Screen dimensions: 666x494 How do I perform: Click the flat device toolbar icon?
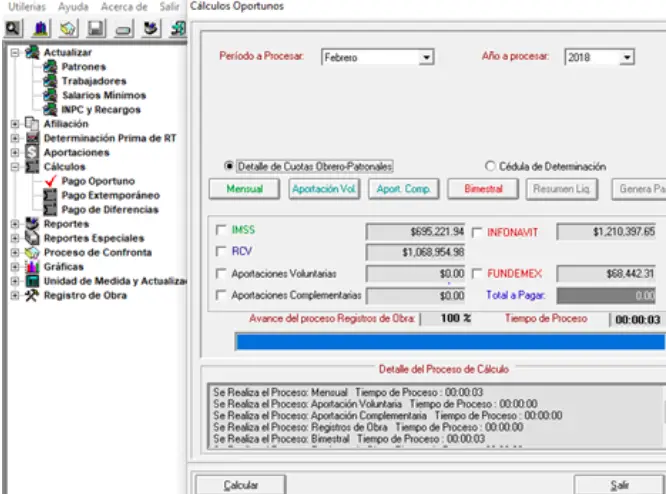(x=124, y=28)
